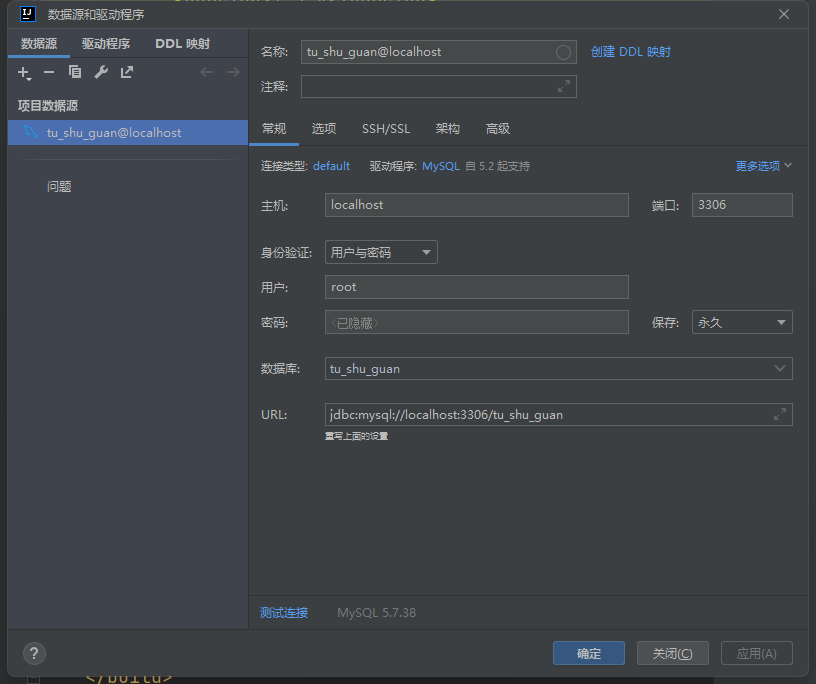The image size is (816, 684).
Task: Click the MySQL driver link
Action: coord(441,166)
